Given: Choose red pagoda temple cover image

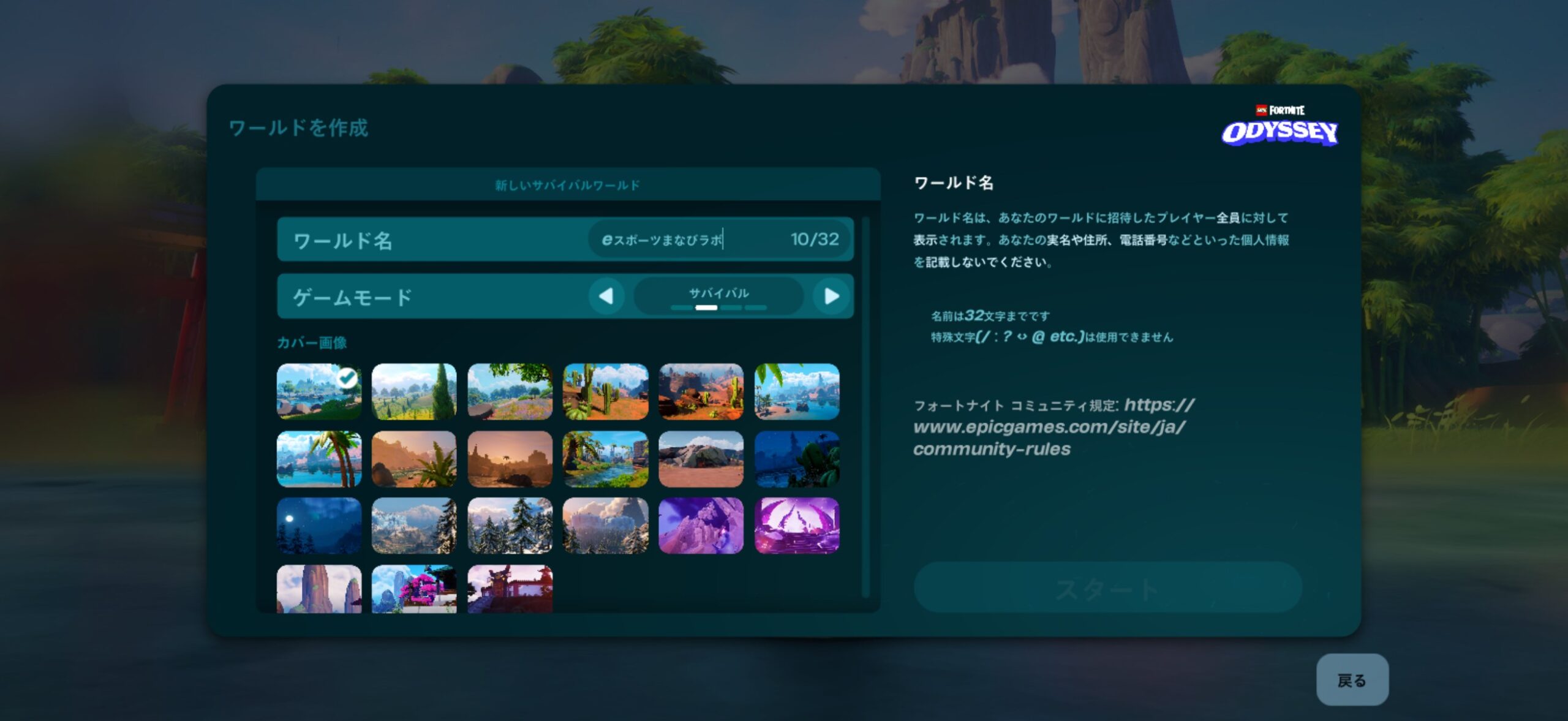Looking at the screenshot, I should pos(510,589).
